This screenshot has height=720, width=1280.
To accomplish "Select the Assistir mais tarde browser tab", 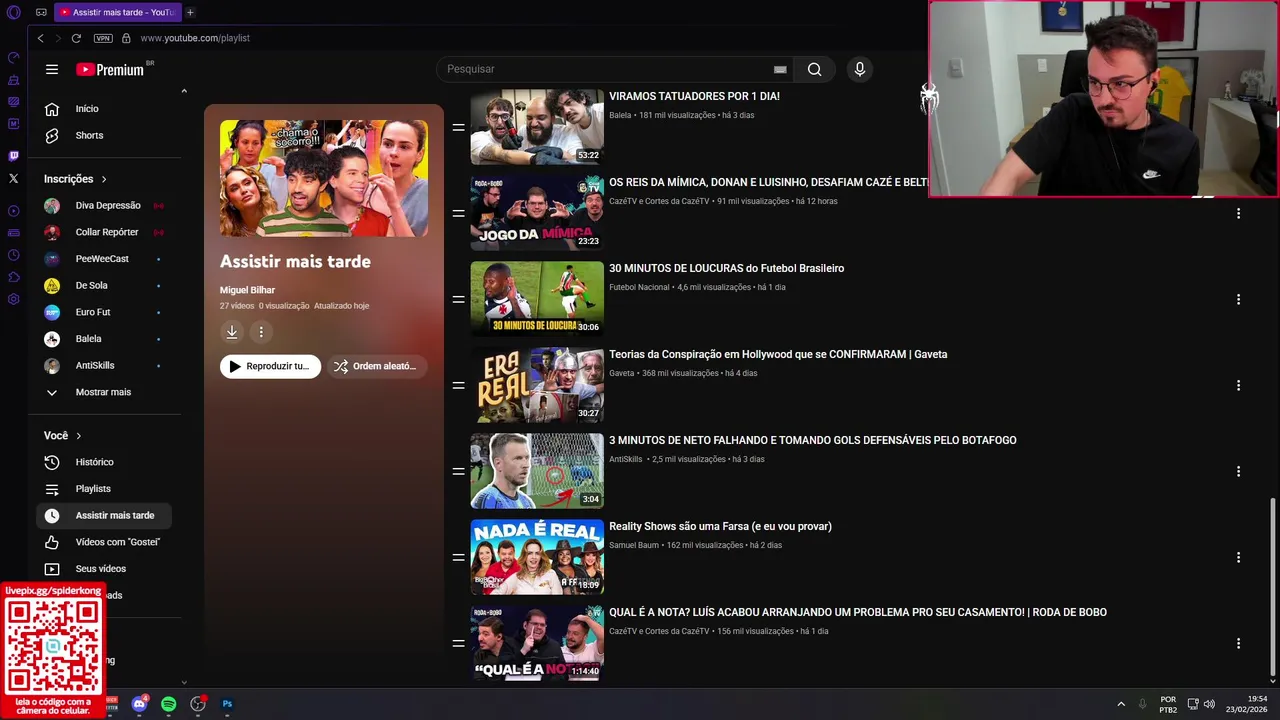I will [x=117, y=12].
